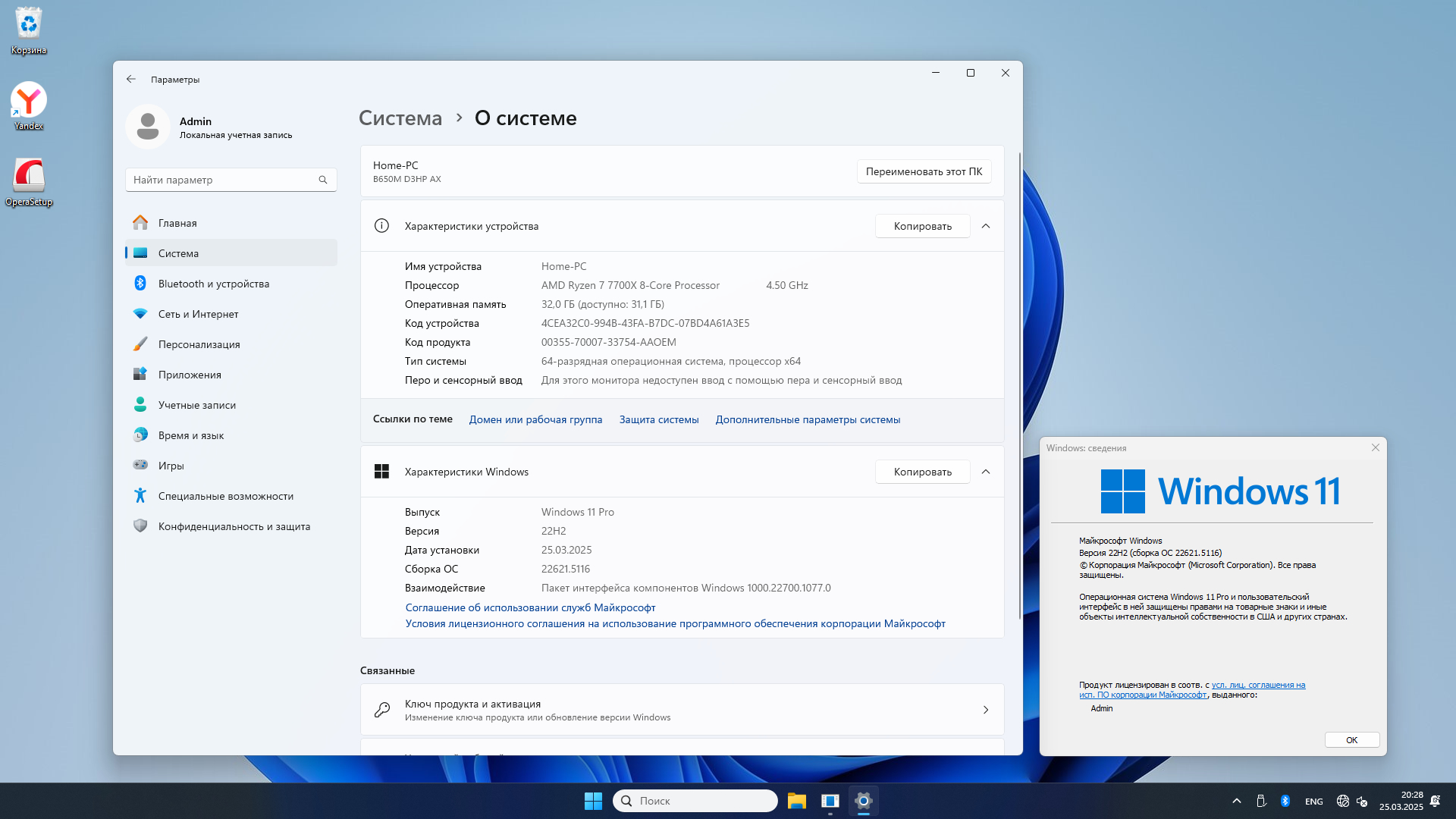Viewport: 1456px width, 819px height.
Task: Open Специальные возможности settings
Action: click(x=225, y=496)
